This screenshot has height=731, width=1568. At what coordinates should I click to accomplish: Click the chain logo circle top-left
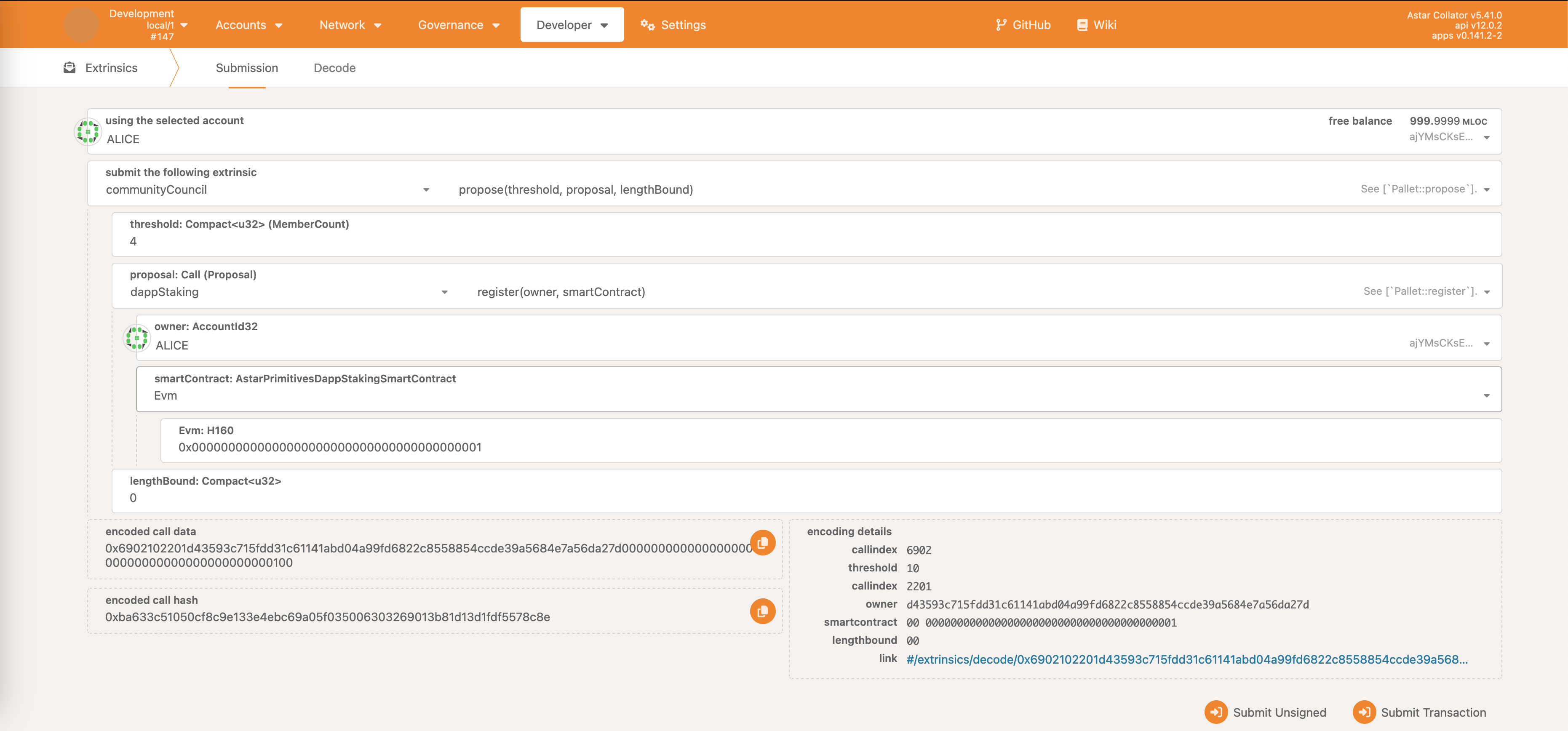pos(81,25)
